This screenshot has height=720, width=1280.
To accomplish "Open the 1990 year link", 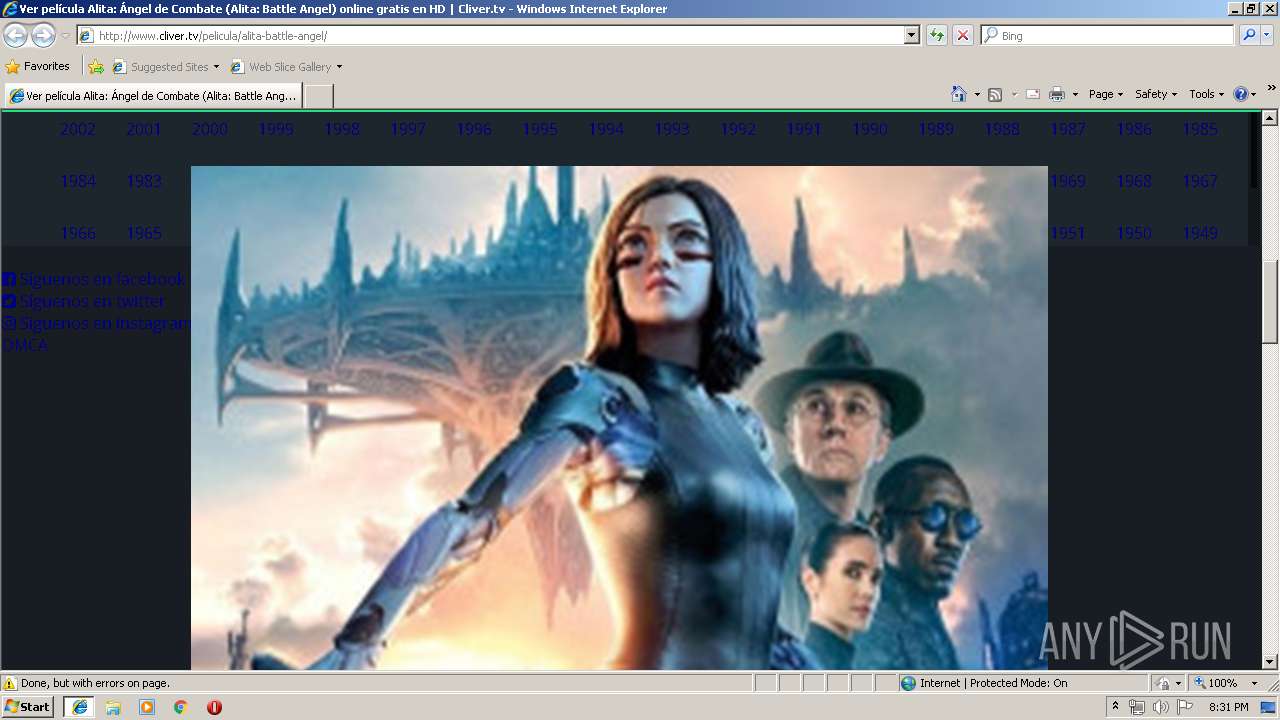I will coord(870,129).
